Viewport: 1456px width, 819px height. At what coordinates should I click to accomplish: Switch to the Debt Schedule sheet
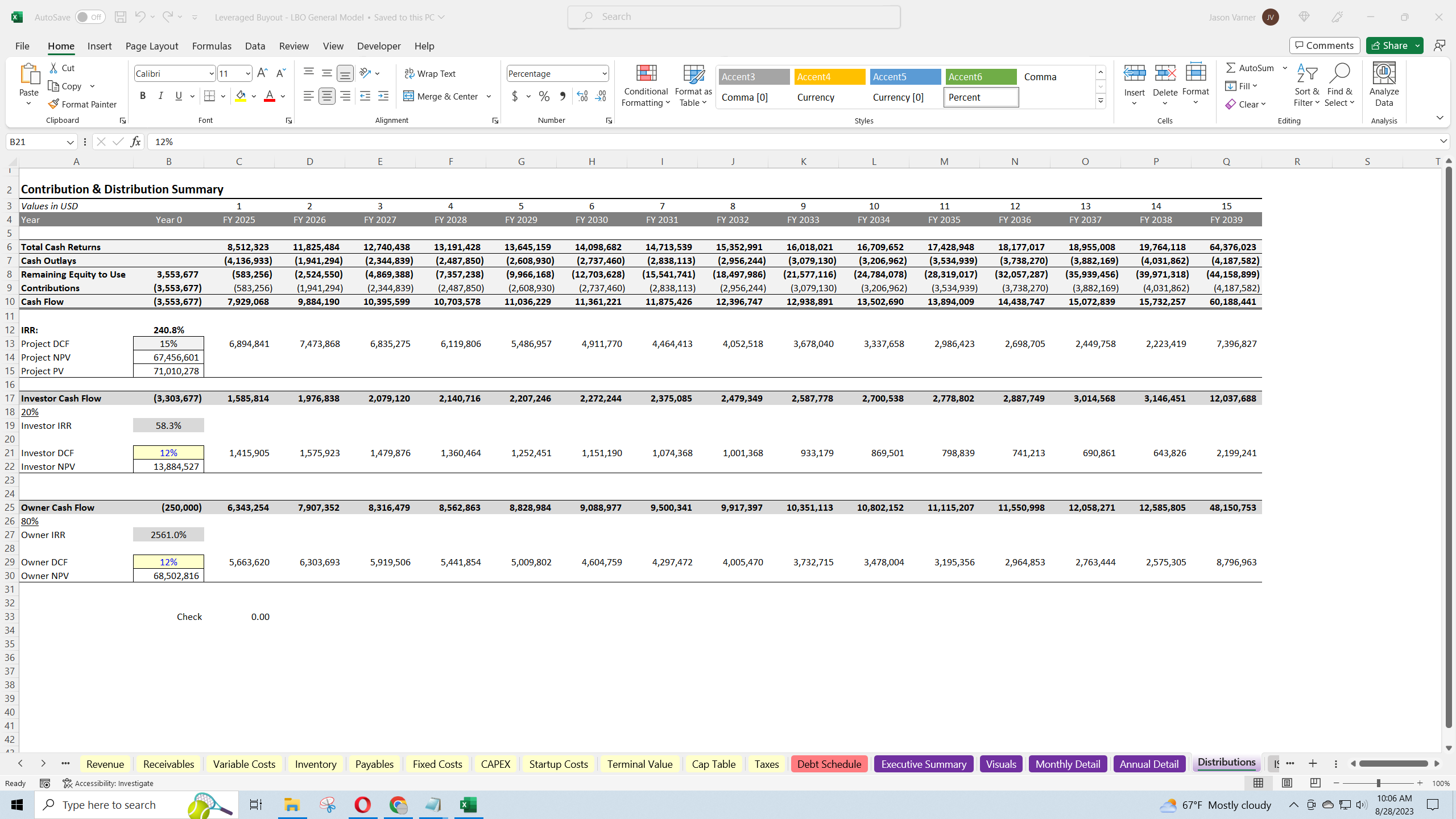tap(829, 764)
